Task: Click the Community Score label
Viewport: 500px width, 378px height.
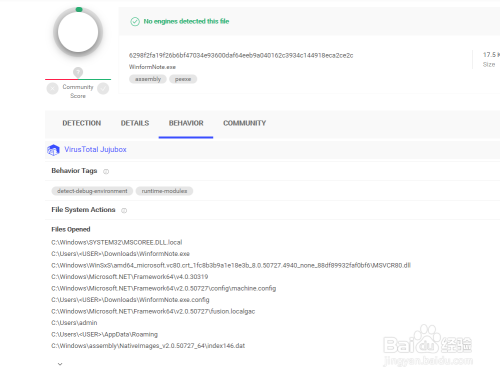Action: [x=78, y=91]
